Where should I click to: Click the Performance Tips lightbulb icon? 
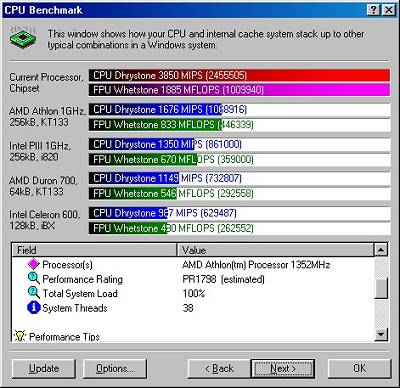pos(20,336)
